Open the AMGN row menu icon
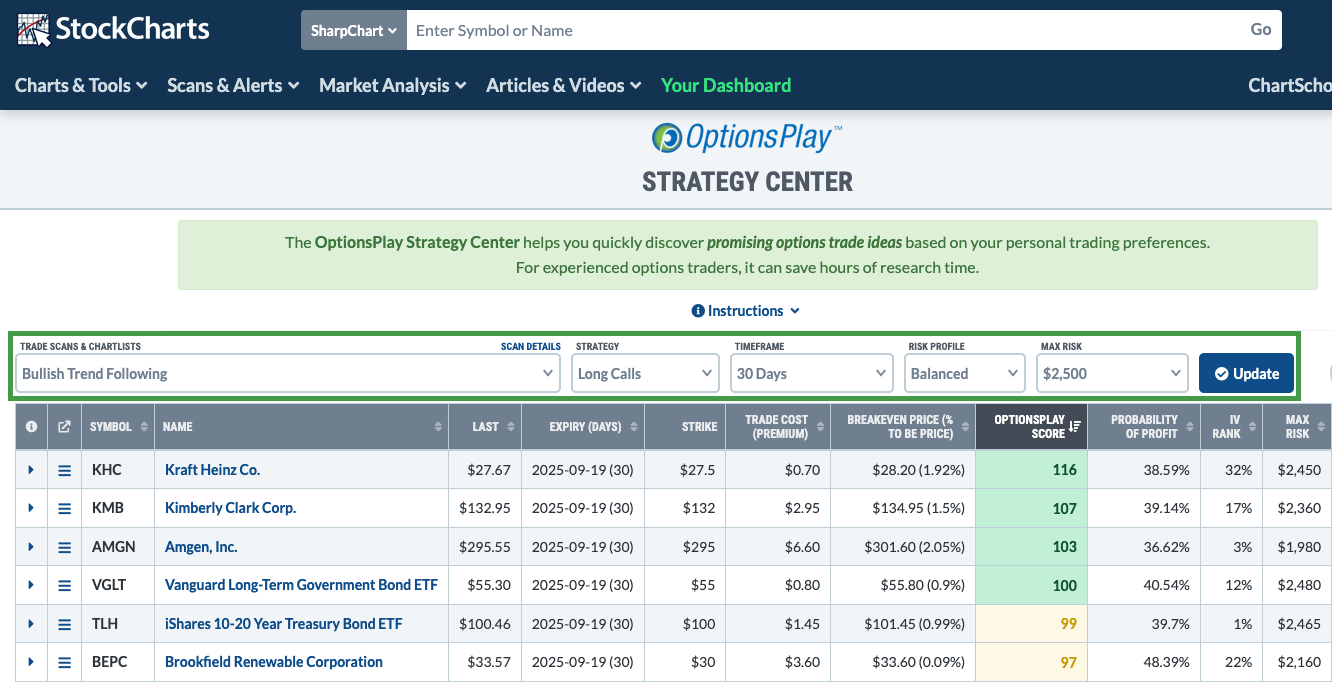1332x682 pixels. pos(65,547)
